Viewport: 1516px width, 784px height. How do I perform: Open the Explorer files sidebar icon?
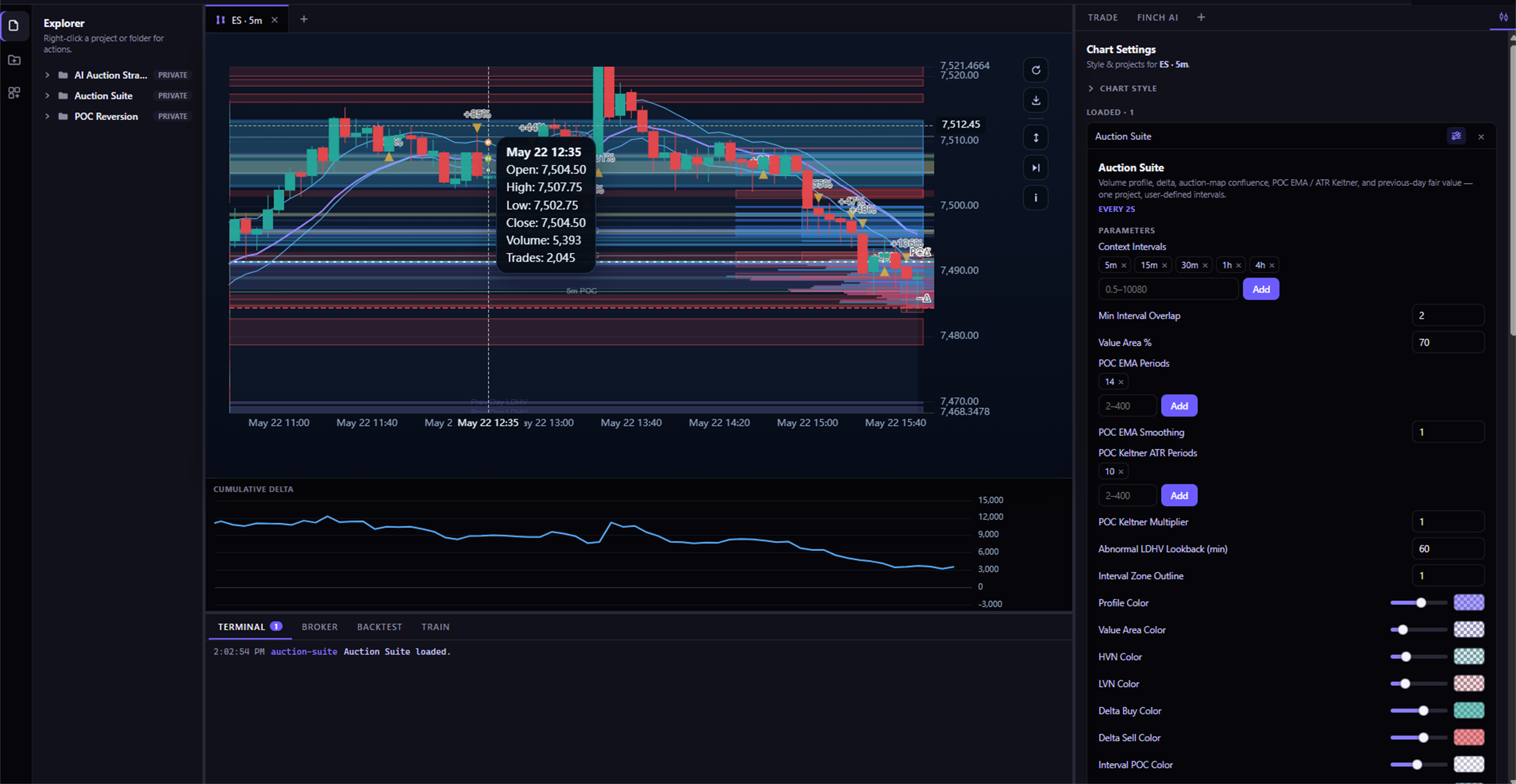(x=14, y=25)
